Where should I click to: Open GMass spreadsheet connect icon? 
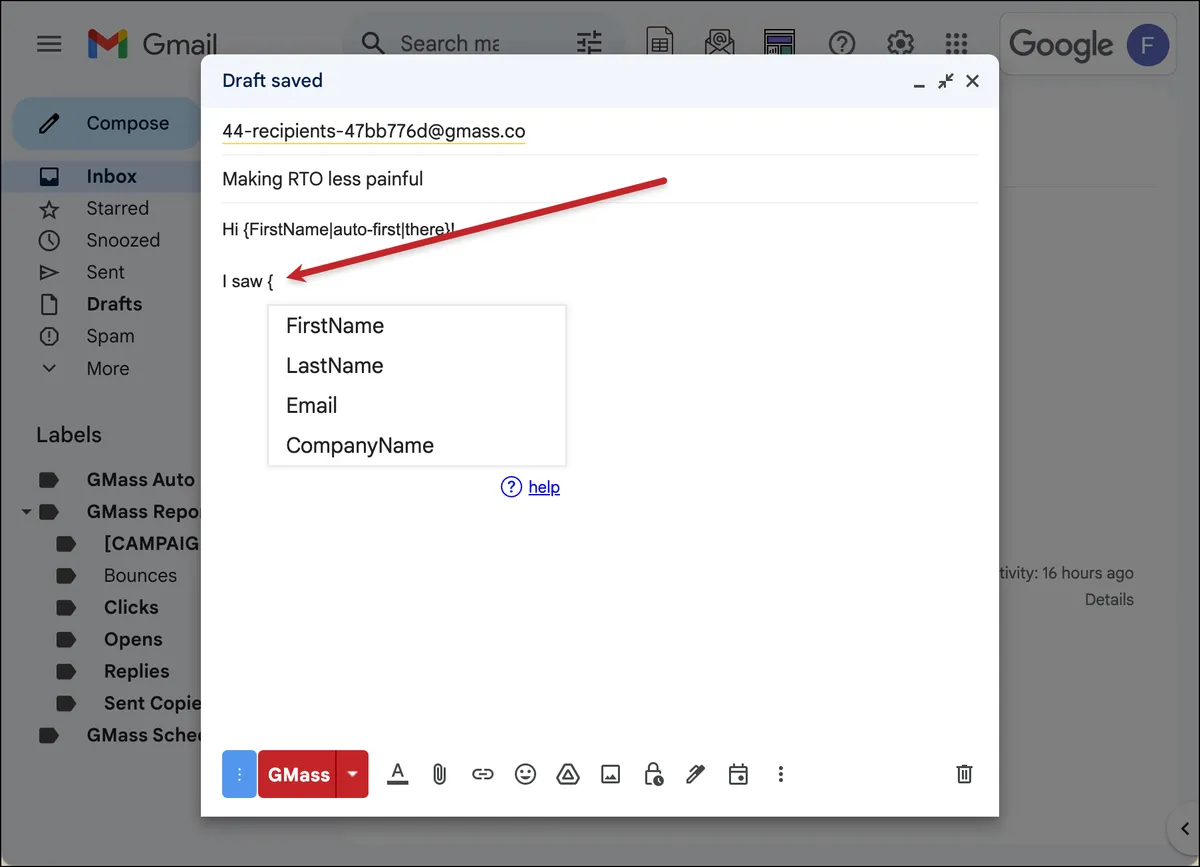tap(660, 43)
